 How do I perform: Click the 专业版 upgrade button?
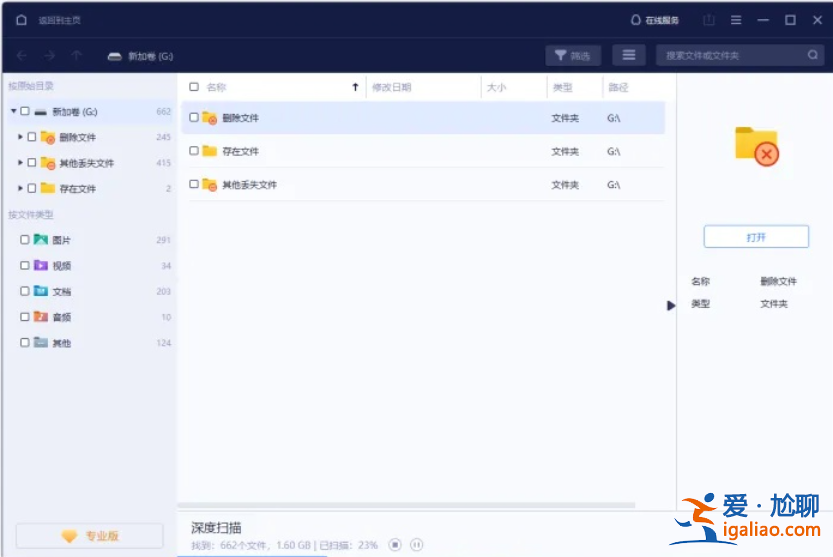tap(90, 536)
